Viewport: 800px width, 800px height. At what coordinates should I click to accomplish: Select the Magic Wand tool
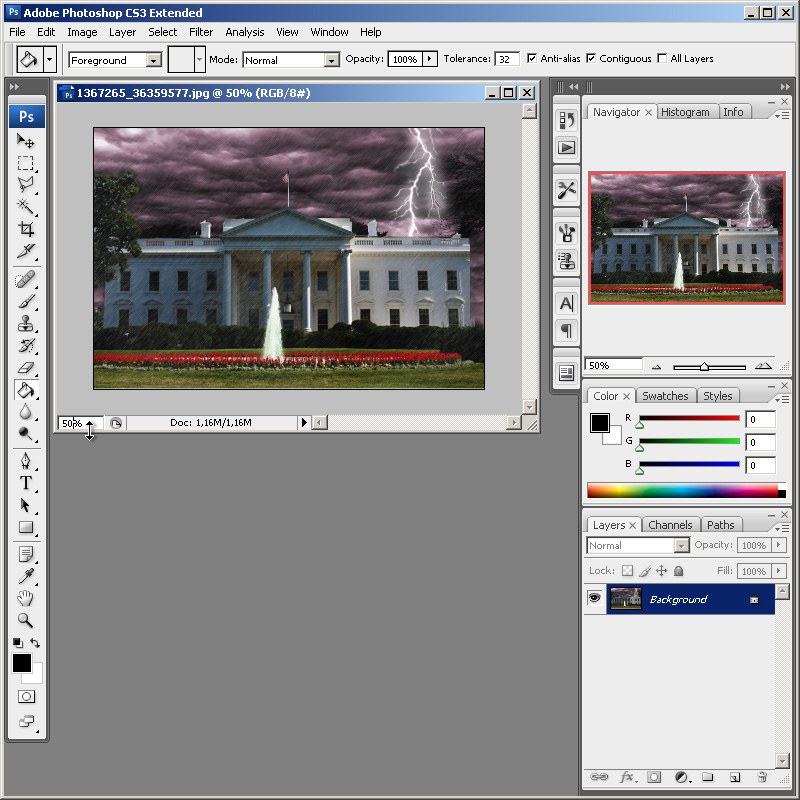pyautogui.click(x=26, y=206)
